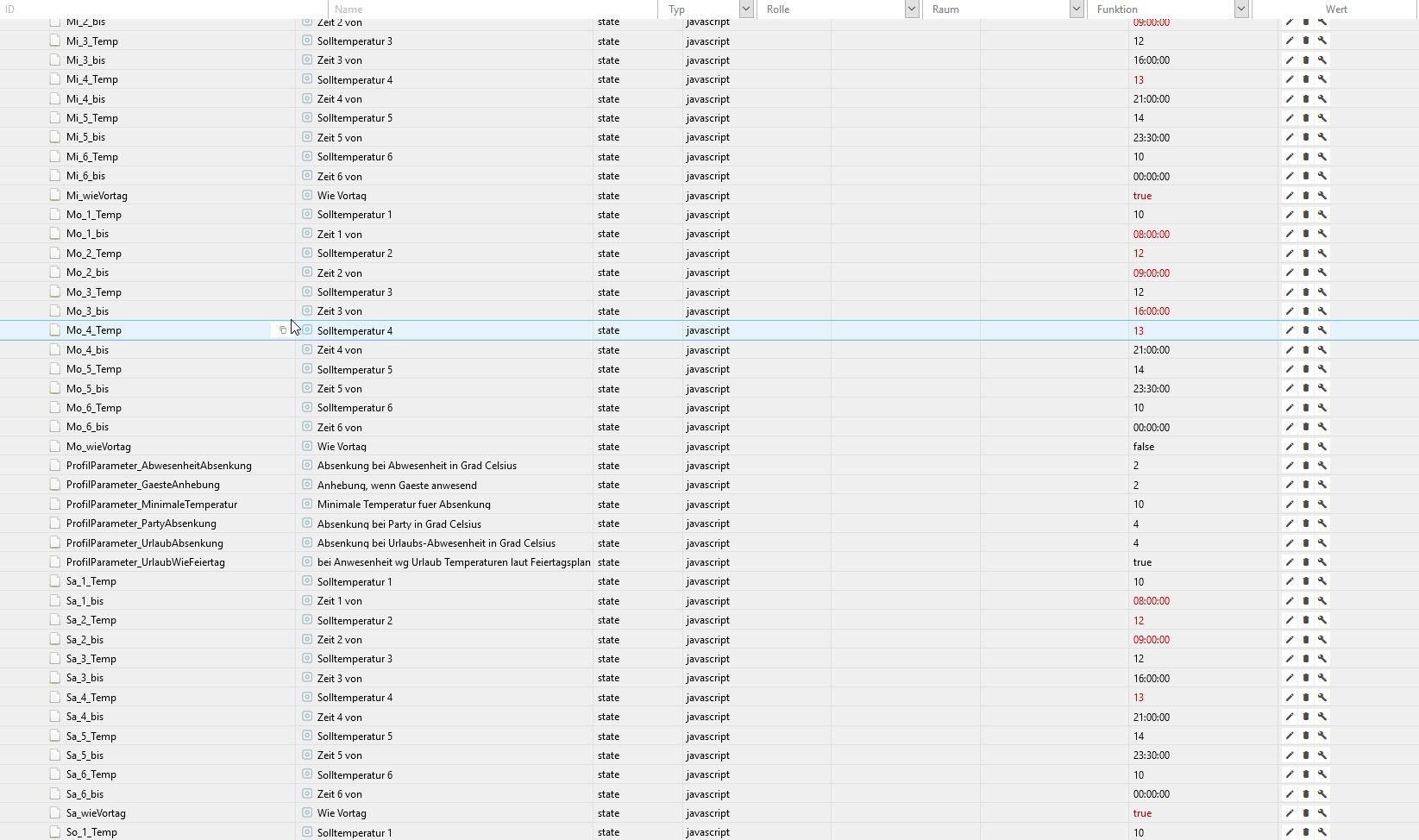Viewport: 1419px width, 840px height.
Task: Click the state type cell in Mo_2_bis row
Action: click(x=608, y=273)
